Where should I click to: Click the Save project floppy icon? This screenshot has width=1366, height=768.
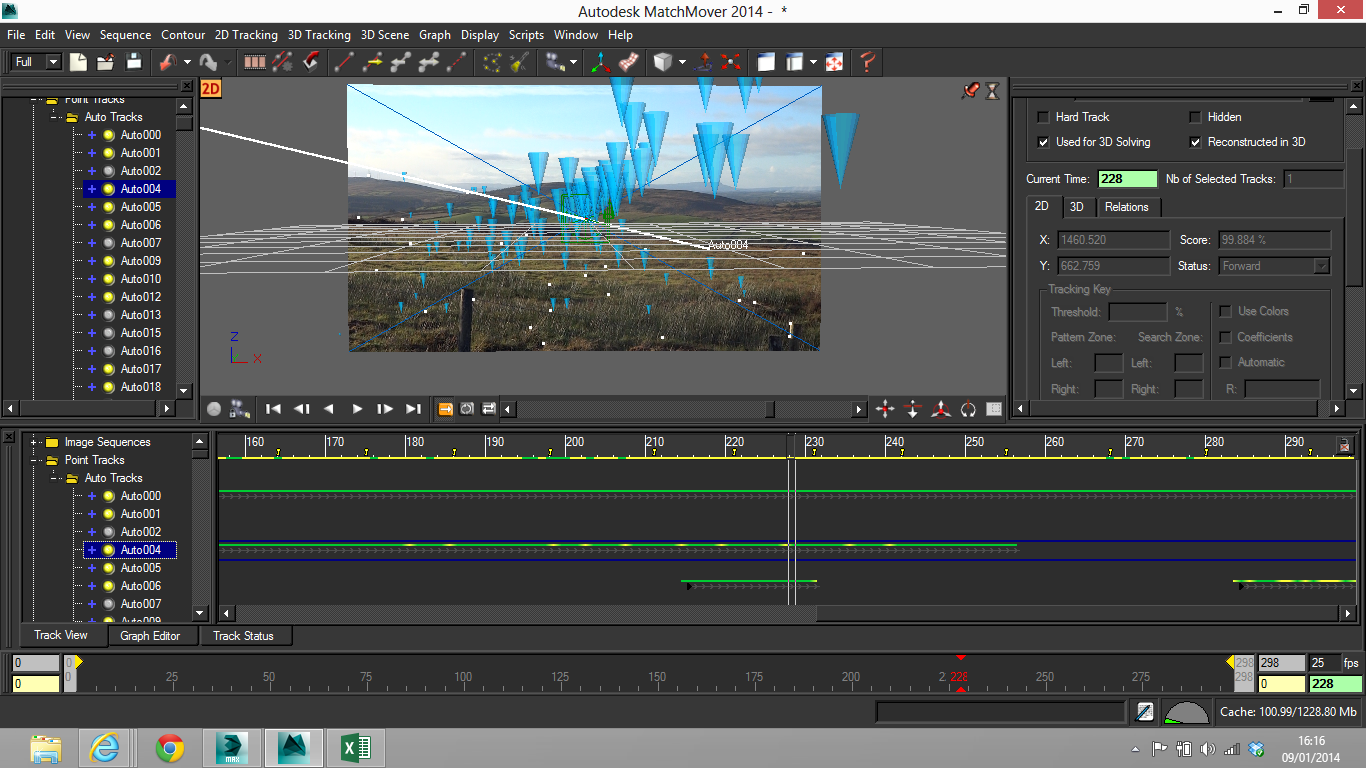coord(133,62)
